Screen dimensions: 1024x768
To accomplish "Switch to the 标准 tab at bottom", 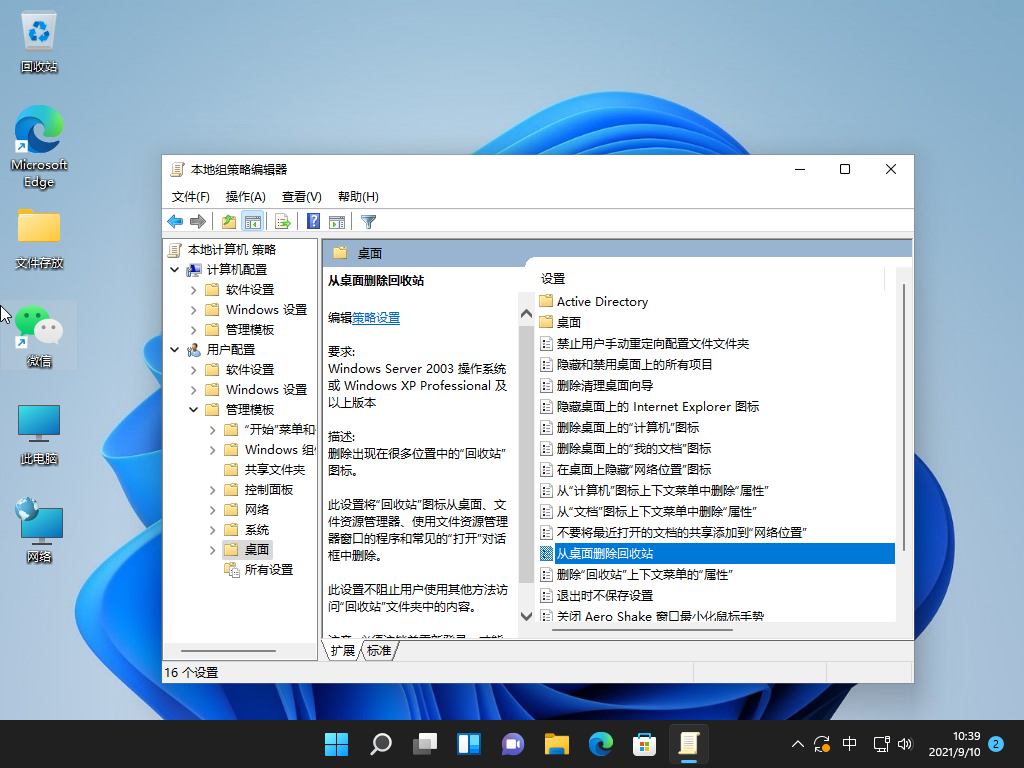I will [379, 649].
